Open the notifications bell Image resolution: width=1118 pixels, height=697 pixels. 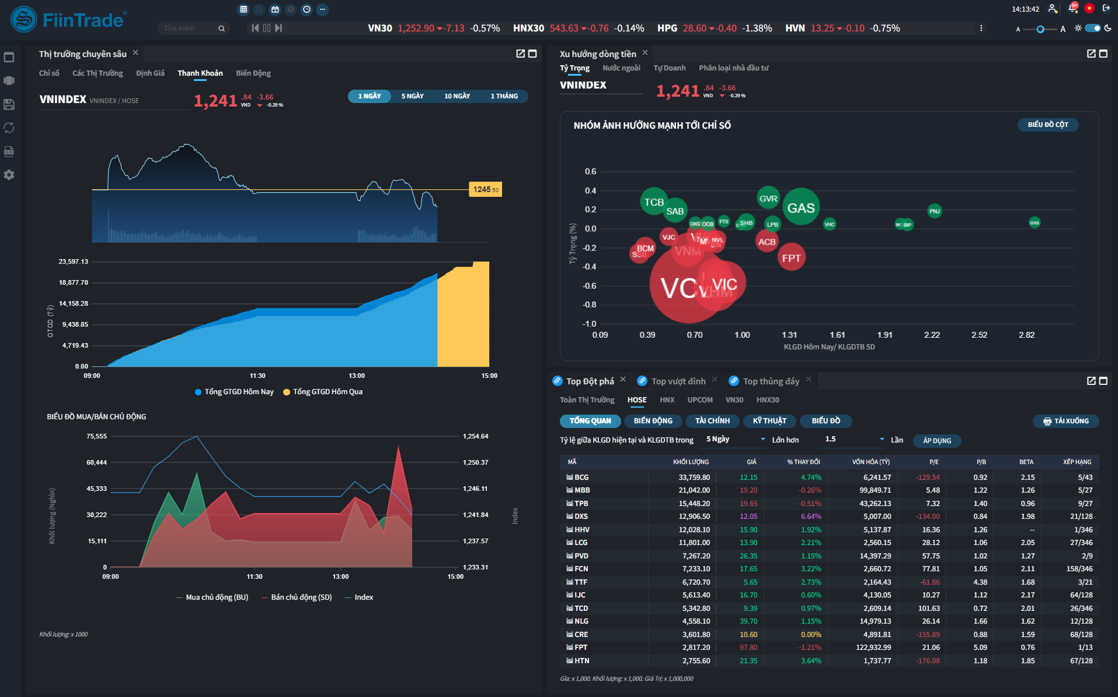tap(1073, 9)
